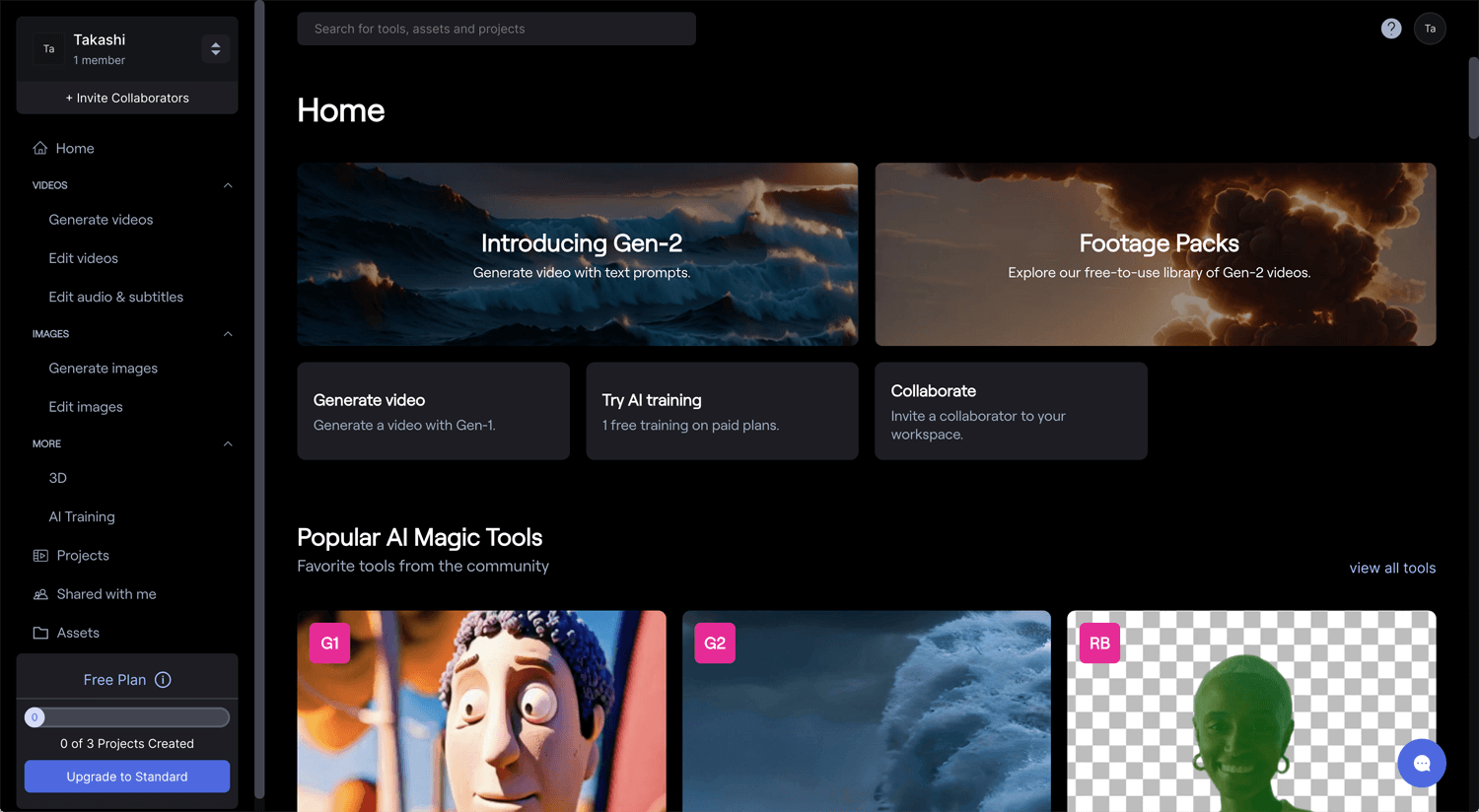This screenshot has height=812, width=1479.
Task: Collapse the VIDEOS section
Action: (228, 185)
